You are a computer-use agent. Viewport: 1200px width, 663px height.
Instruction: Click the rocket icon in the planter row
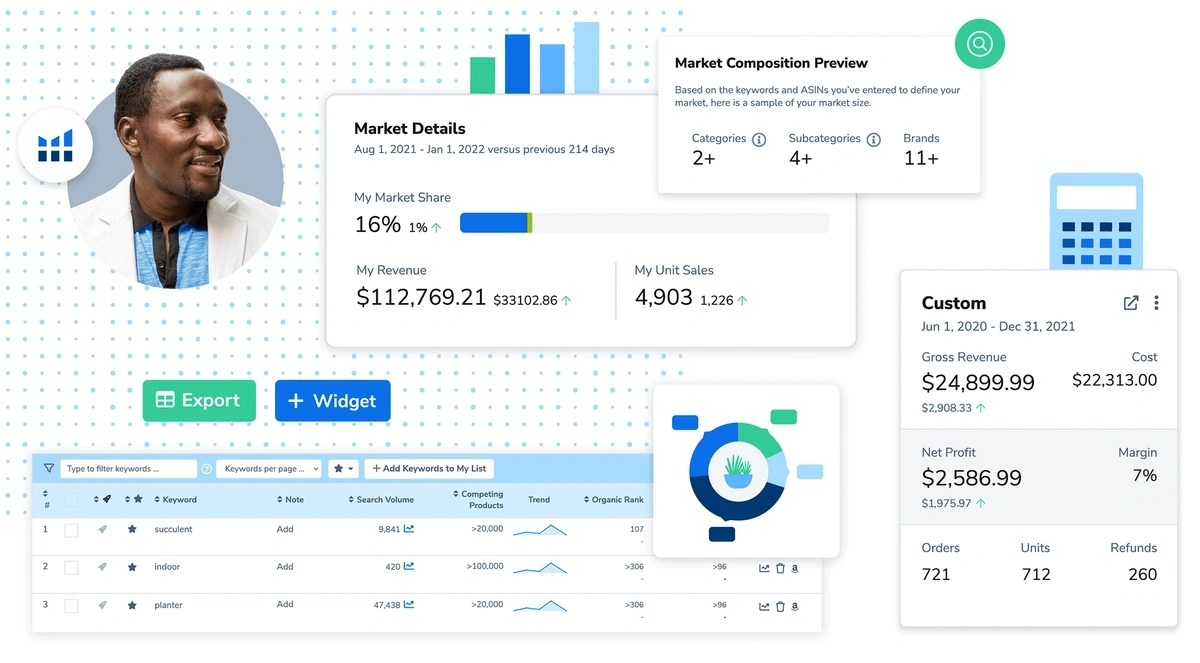pyautogui.click(x=102, y=605)
